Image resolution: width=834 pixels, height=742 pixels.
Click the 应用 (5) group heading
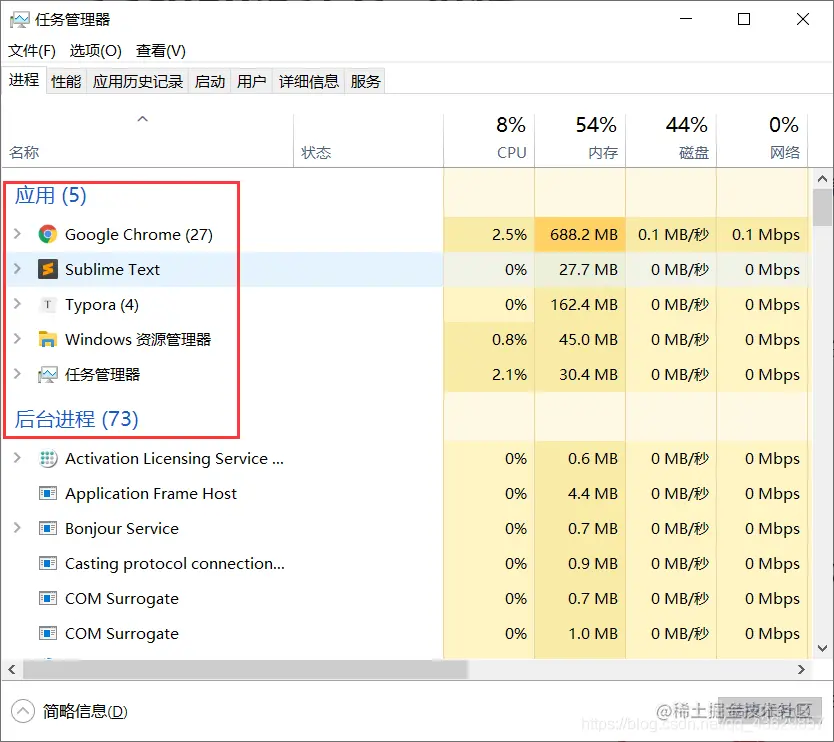pyautogui.click(x=50, y=196)
